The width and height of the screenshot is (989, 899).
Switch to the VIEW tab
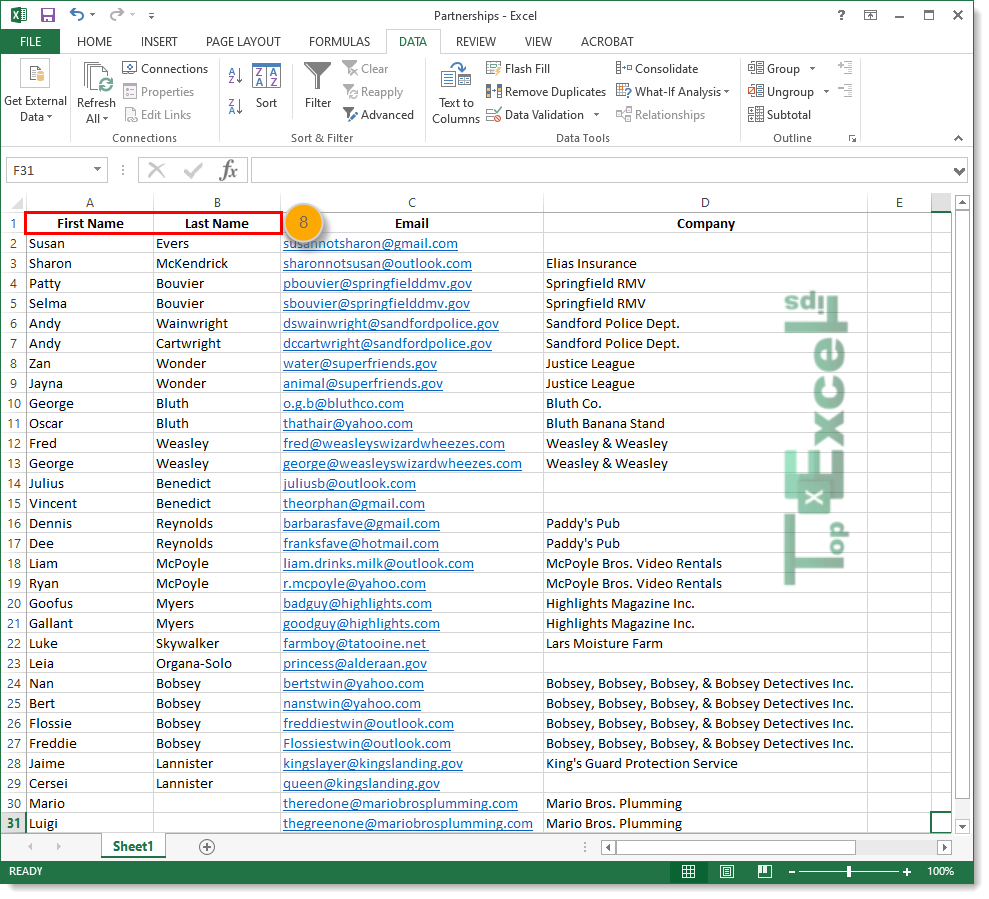coord(538,42)
